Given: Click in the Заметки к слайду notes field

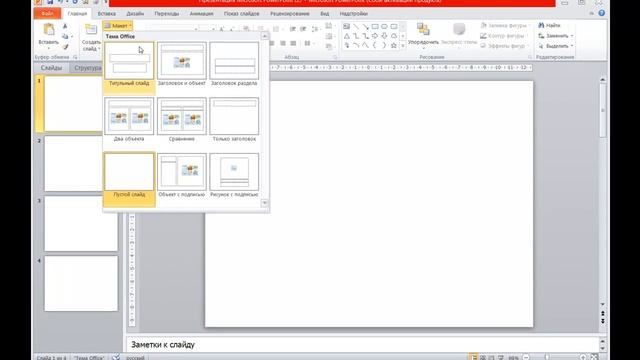Looking at the screenshot, I should click(x=362, y=345).
